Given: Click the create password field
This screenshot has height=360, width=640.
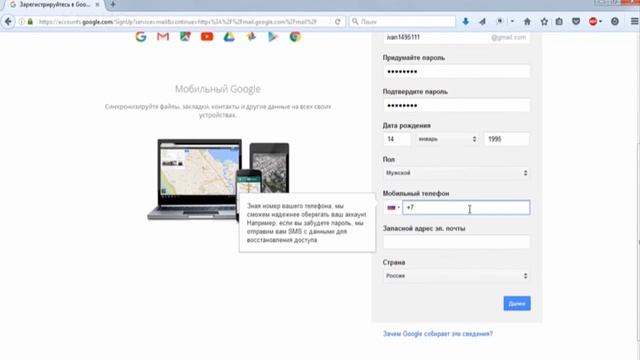Looking at the screenshot, I should [x=456, y=71].
